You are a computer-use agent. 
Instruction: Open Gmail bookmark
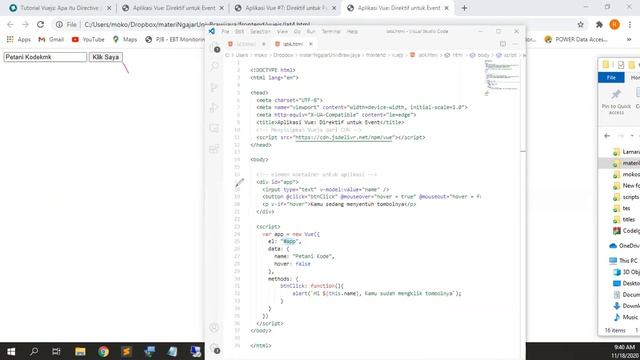point(51,40)
